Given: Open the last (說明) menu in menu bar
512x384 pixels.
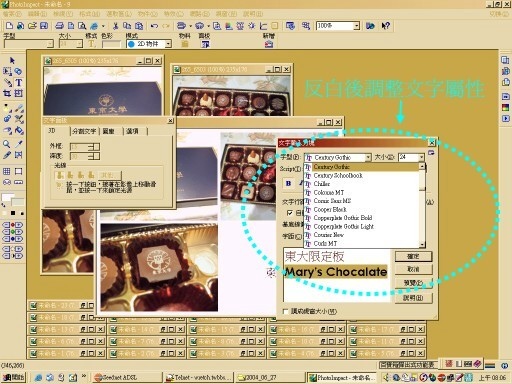Looking at the screenshot, I should click(253, 14).
